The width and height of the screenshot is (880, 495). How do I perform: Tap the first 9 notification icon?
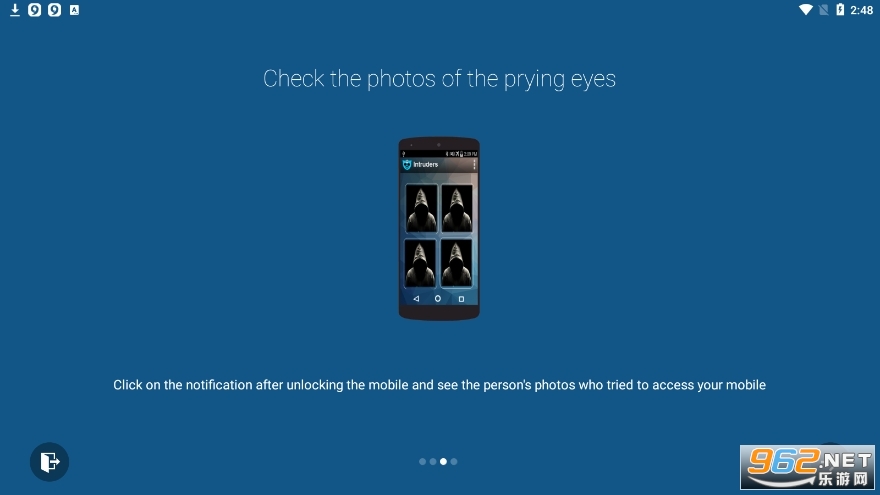35,10
